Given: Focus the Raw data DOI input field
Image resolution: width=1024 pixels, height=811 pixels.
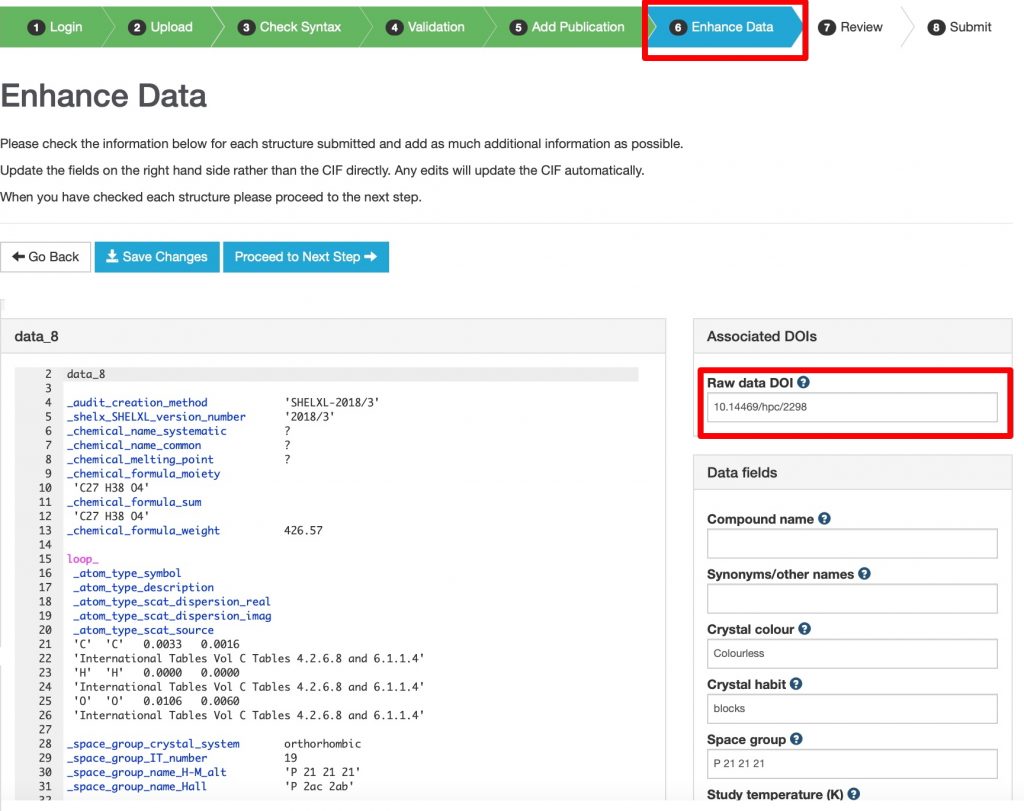Looking at the screenshot, I should click(851, 407).
